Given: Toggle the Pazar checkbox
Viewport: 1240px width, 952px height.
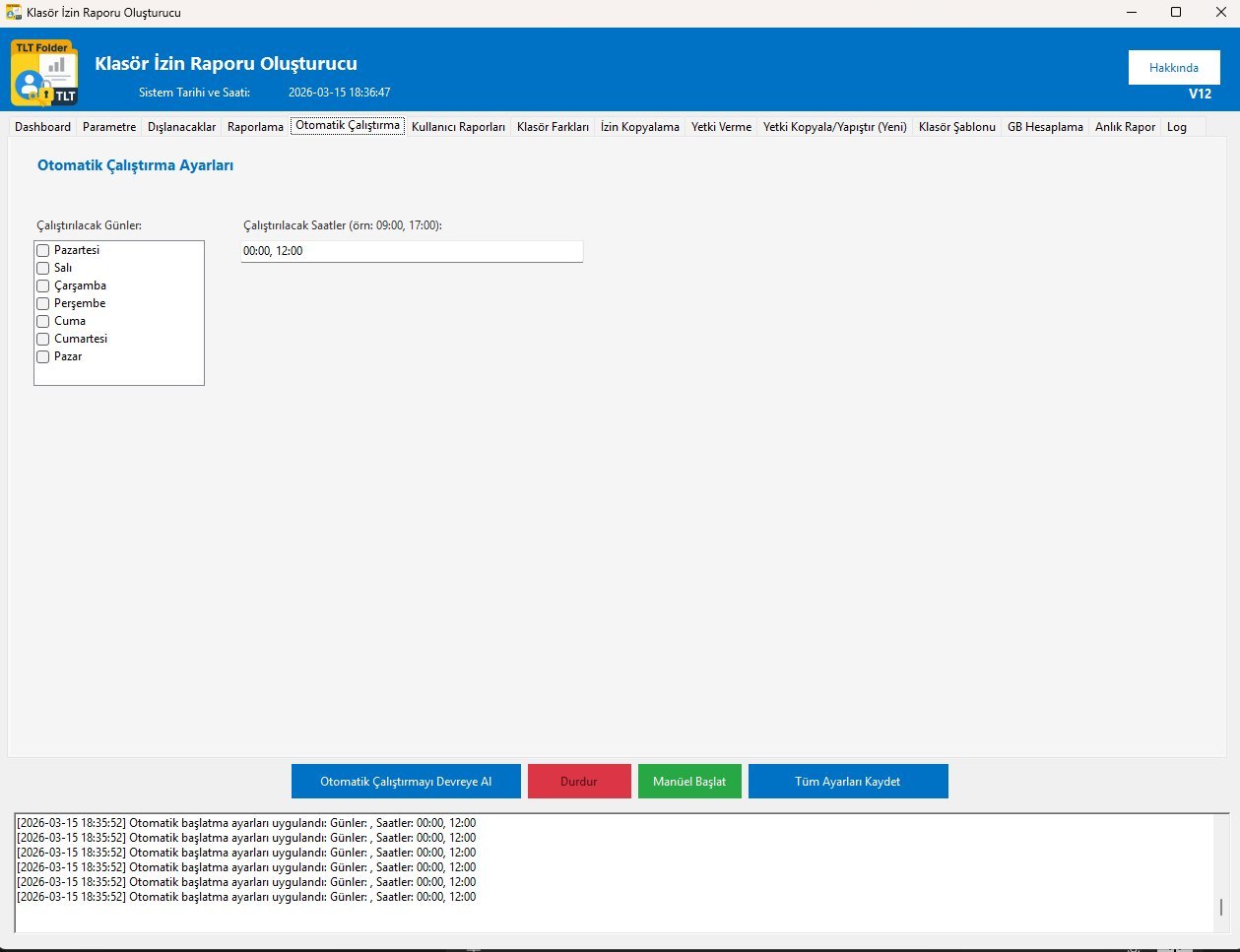Looking at the screenshot, I should [x=43, y=357].
